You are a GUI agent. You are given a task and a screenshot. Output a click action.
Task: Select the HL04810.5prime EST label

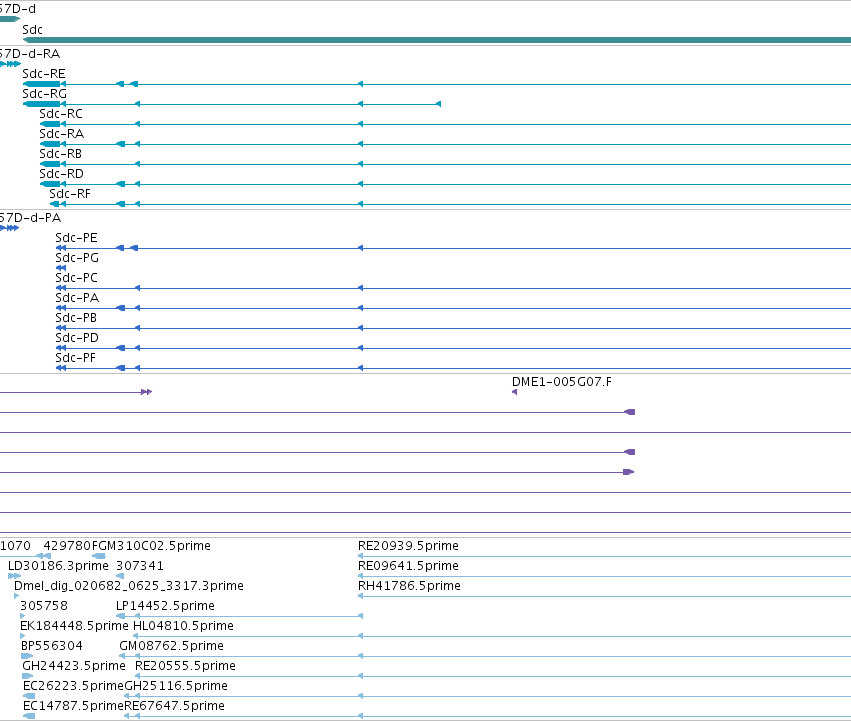coord(183,626)
